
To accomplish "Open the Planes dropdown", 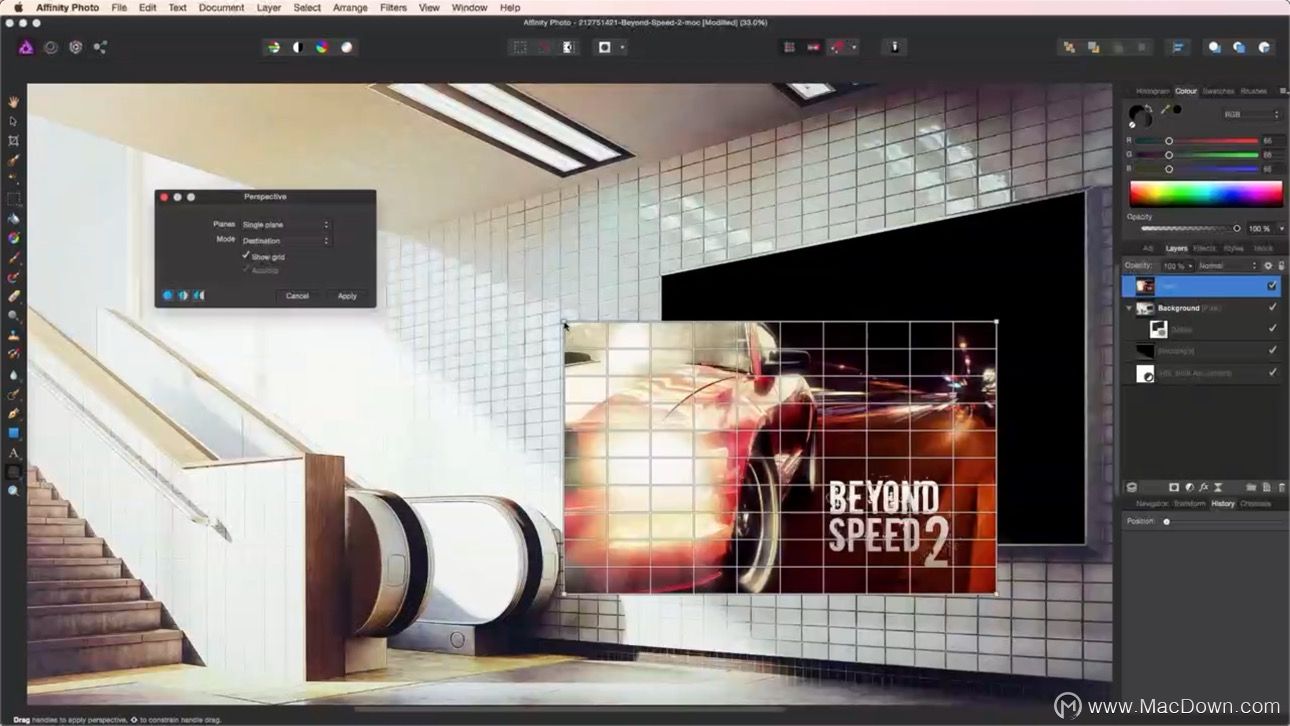I will (x=285, y=225).
